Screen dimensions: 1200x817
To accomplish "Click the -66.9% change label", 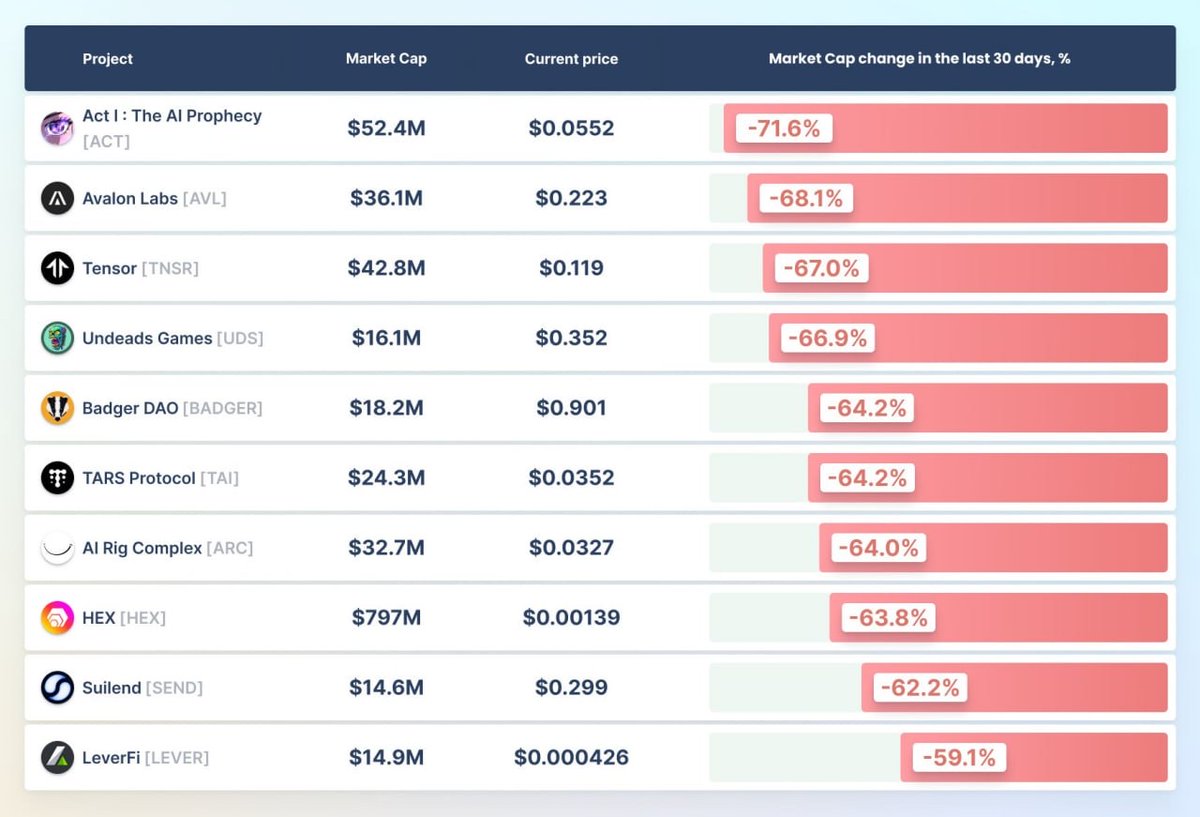I will (x=828, y=338).
